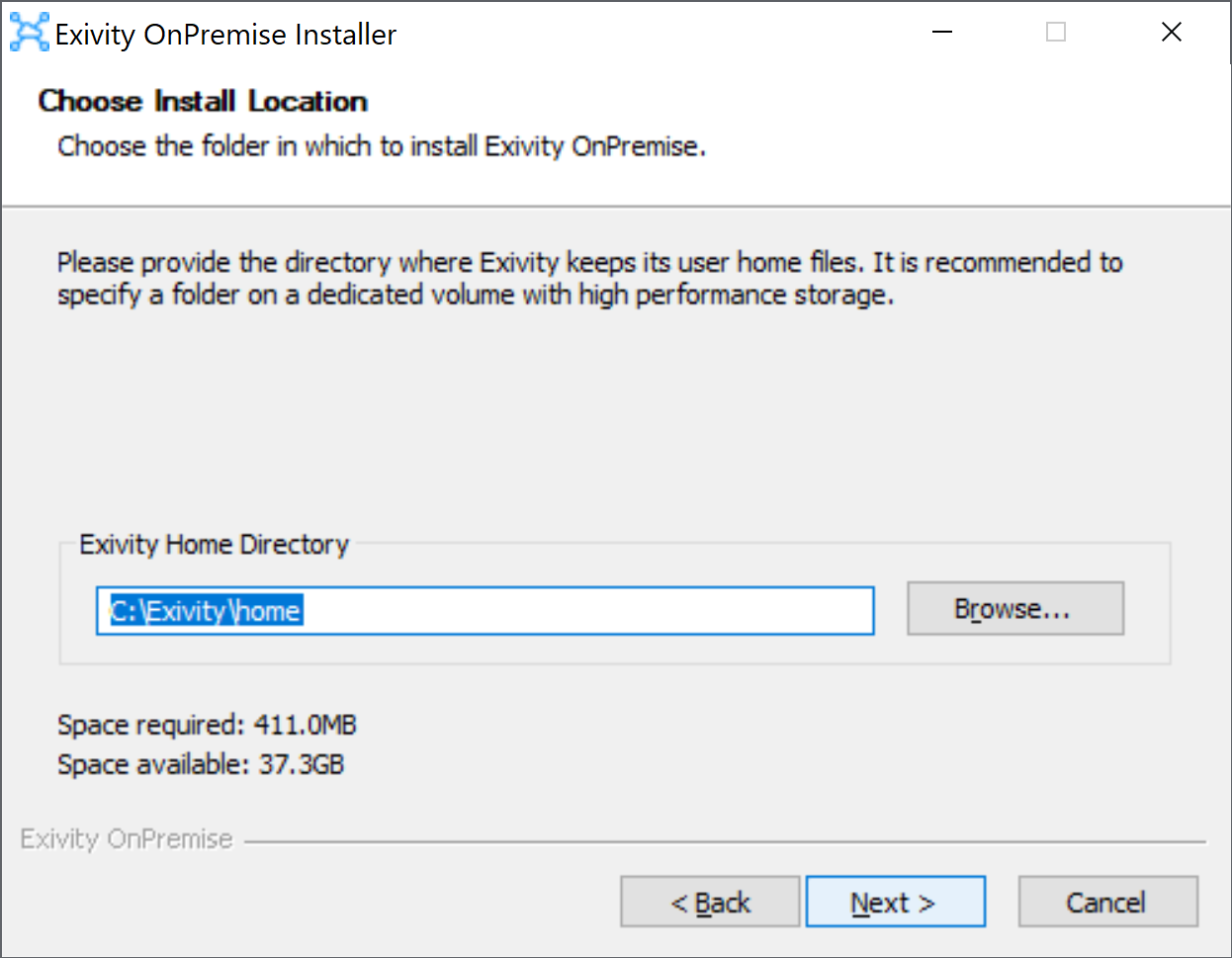Proceed with the Next > button
The width and height of the screenshot is (1232, 958).
[x=896, y=902]
